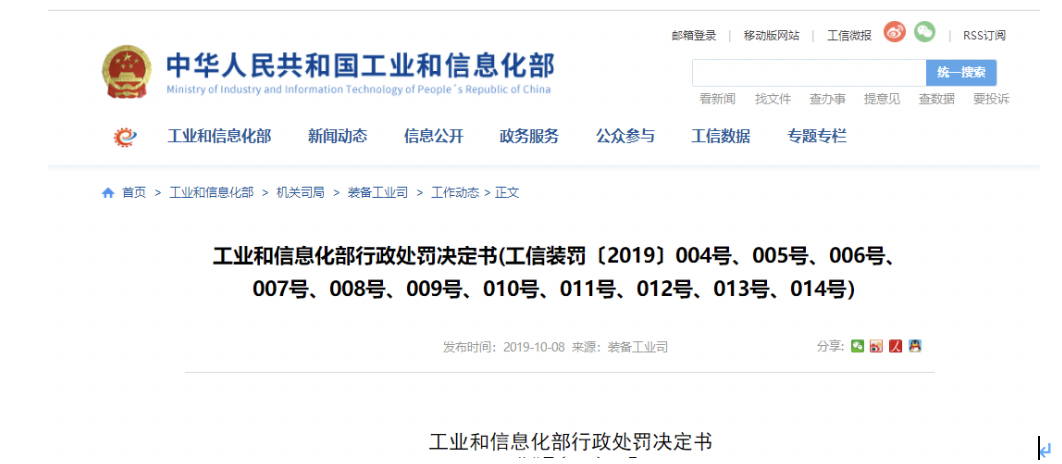Open 邮箱登录 link
Viewport: 1062px width, 464px height.
[694, 36]
